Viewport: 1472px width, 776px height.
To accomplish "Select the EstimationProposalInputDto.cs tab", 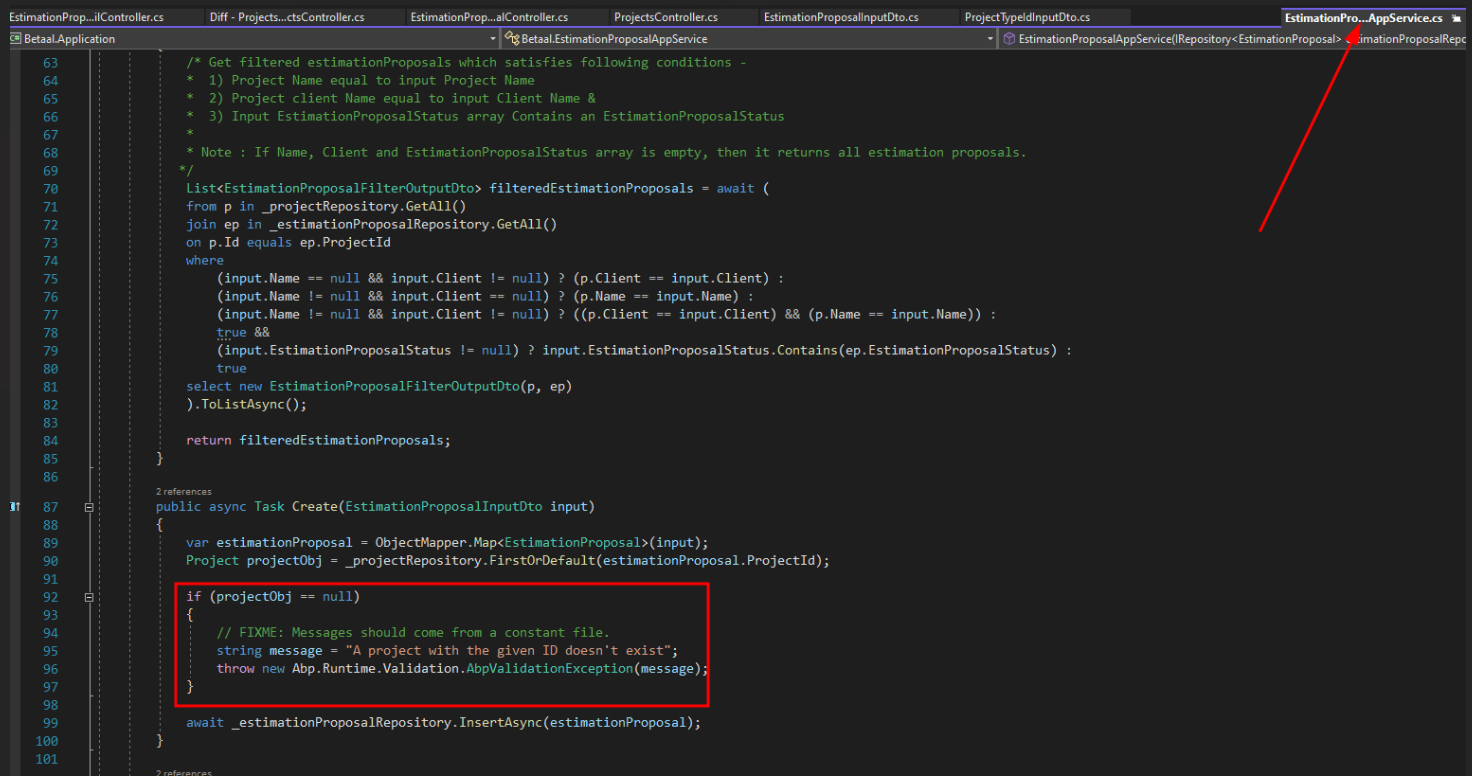I will (x=840, y=18).
